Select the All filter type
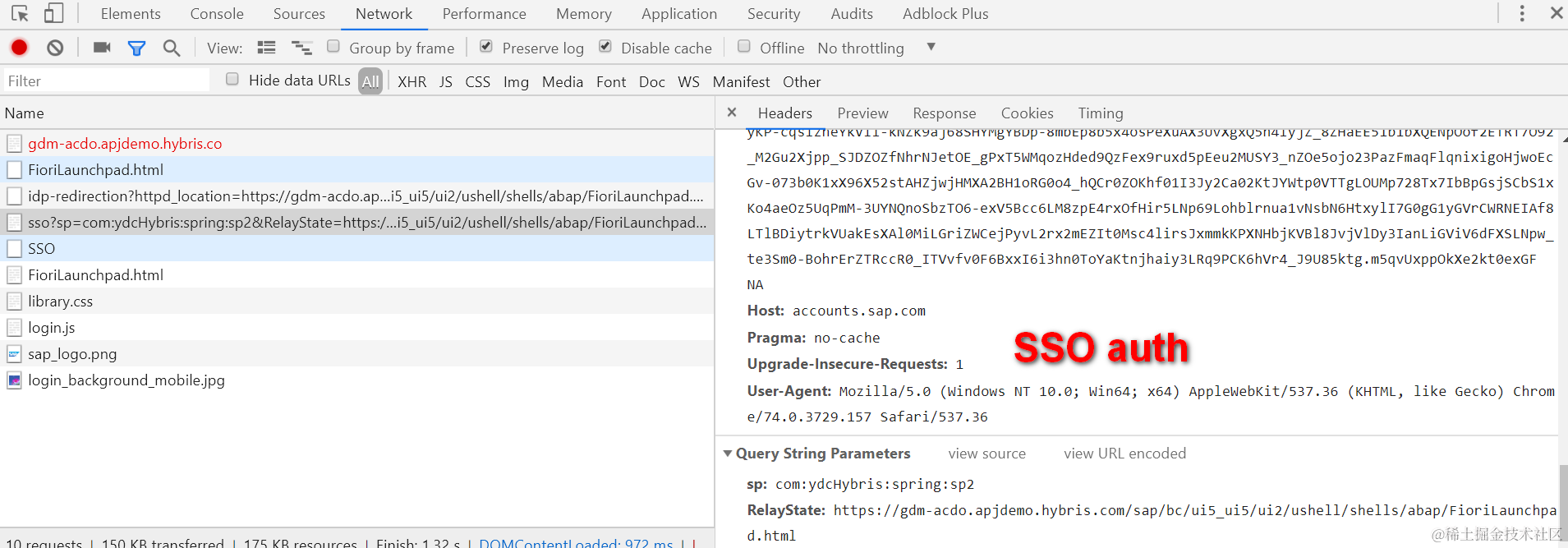1568x548 pixels. click(370, 81)
